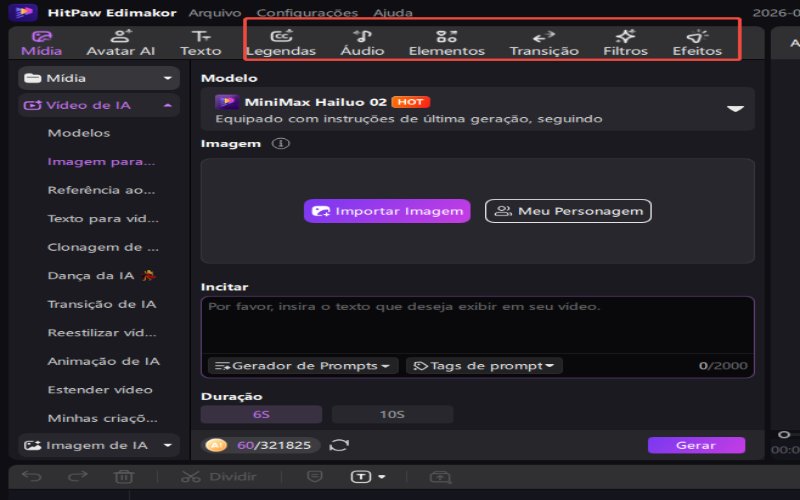Click the preview slider handle
The height and width of the screenshot is (500, 800).
pyautogui.click(x=784, y=435)
